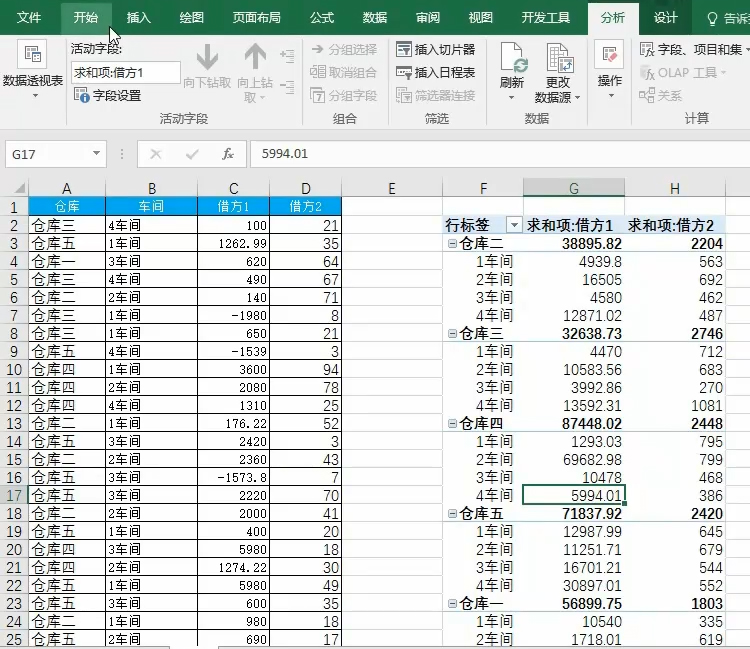Viewport: 750px width, 649px height.
Task: Click the formula bar showing 5994.01
Action: tap(500, 154)
